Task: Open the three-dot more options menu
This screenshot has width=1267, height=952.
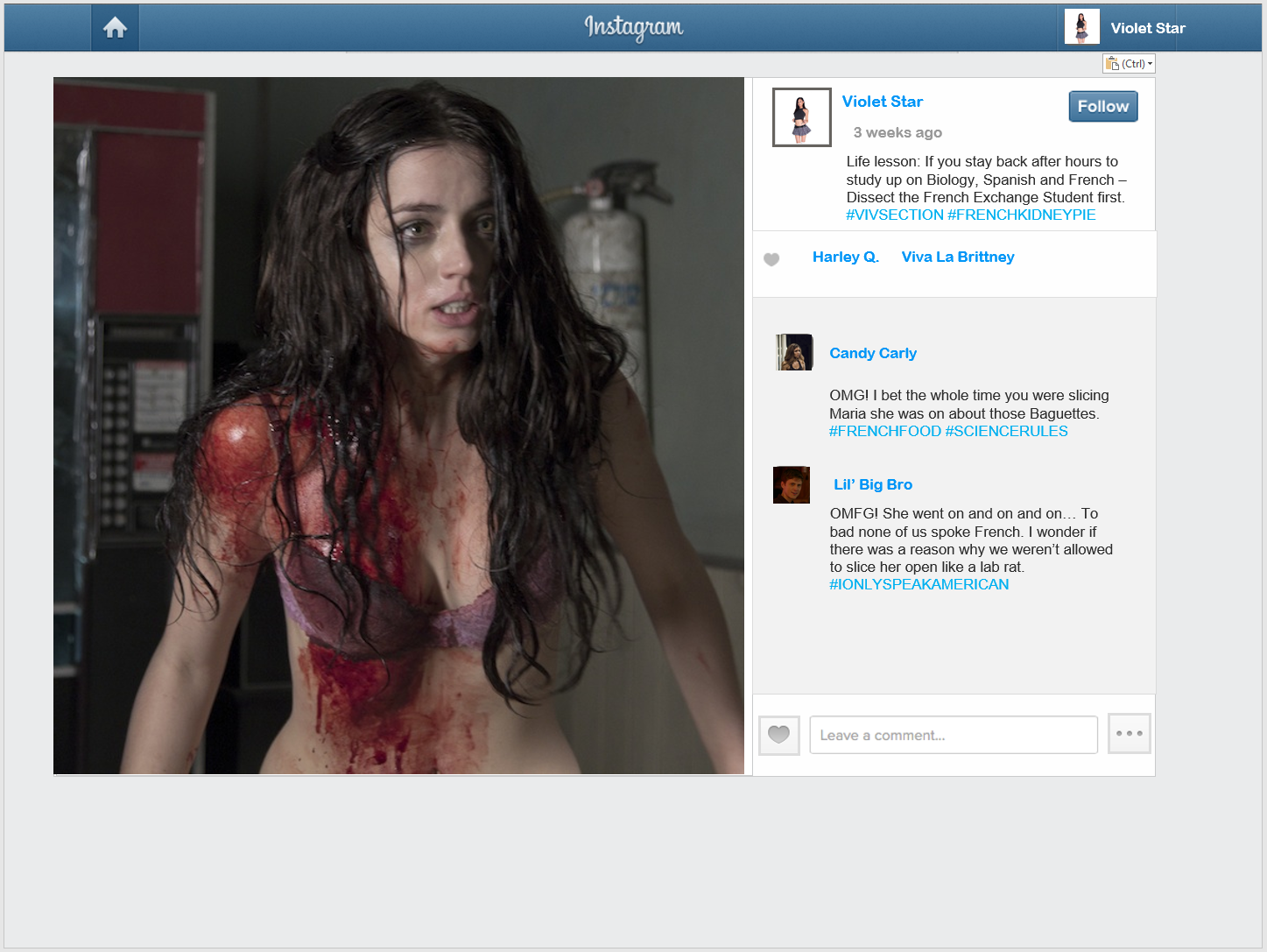Action: point(1129,734)
